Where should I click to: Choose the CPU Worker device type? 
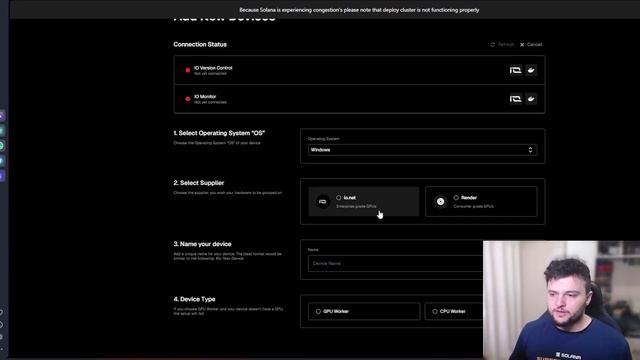(454, 311)
